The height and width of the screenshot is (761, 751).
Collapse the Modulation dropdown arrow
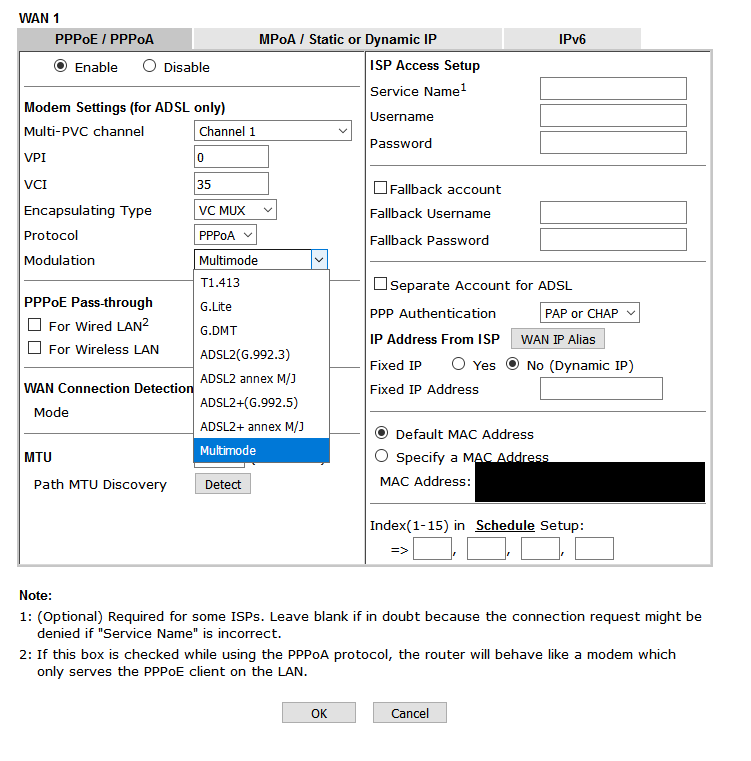(319, 260)
